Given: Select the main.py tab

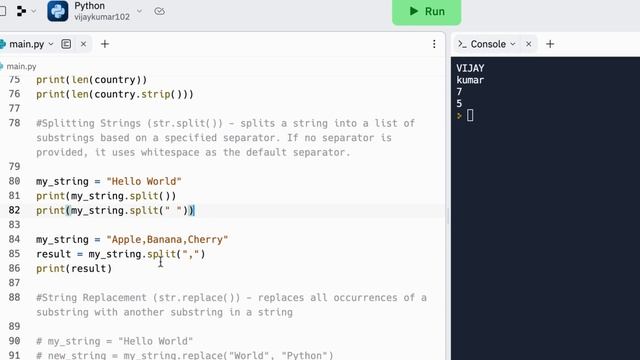Looking at the screenshot, I should point(27,44).
